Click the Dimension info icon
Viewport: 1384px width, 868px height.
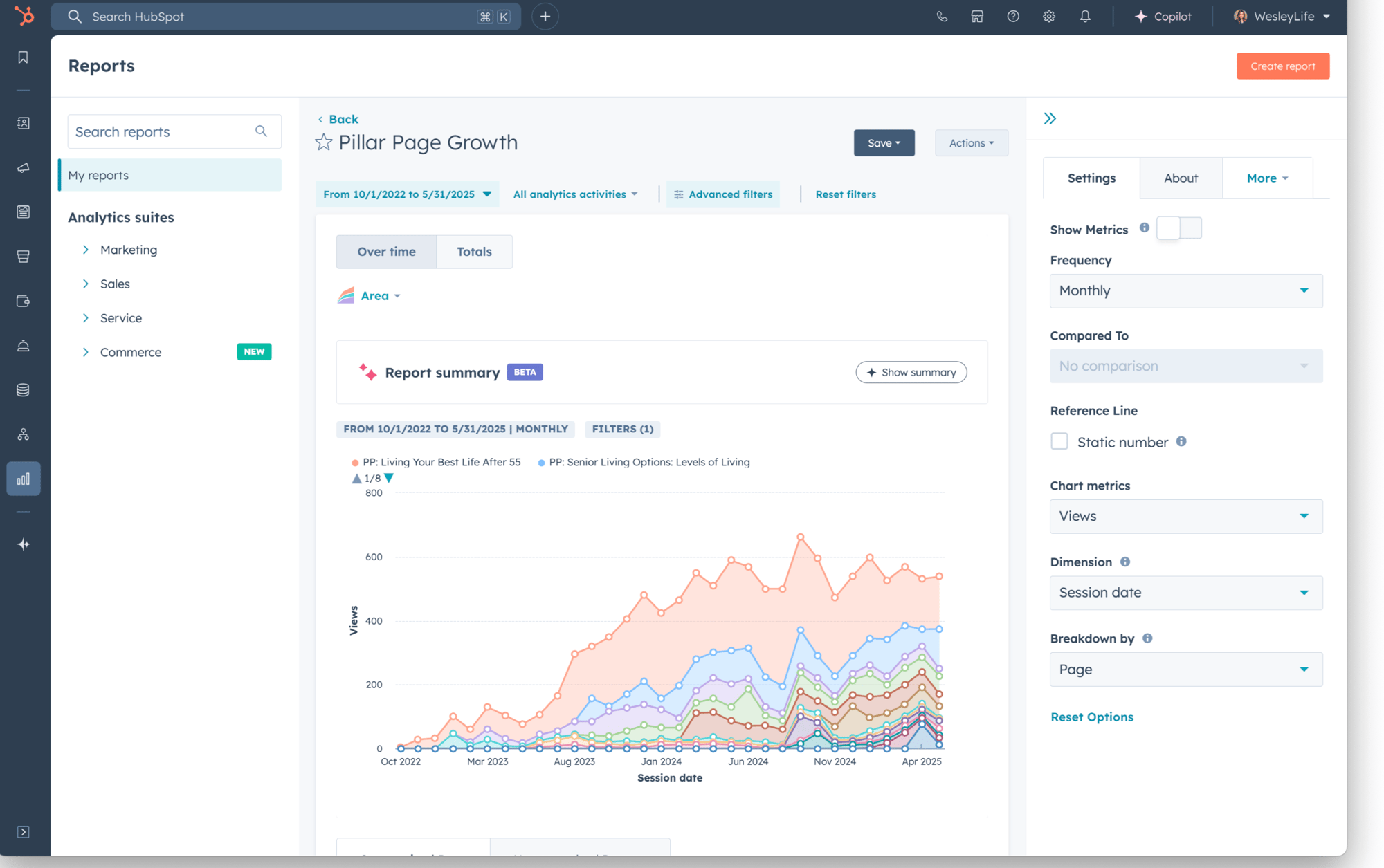click(x=1125, y=562)
